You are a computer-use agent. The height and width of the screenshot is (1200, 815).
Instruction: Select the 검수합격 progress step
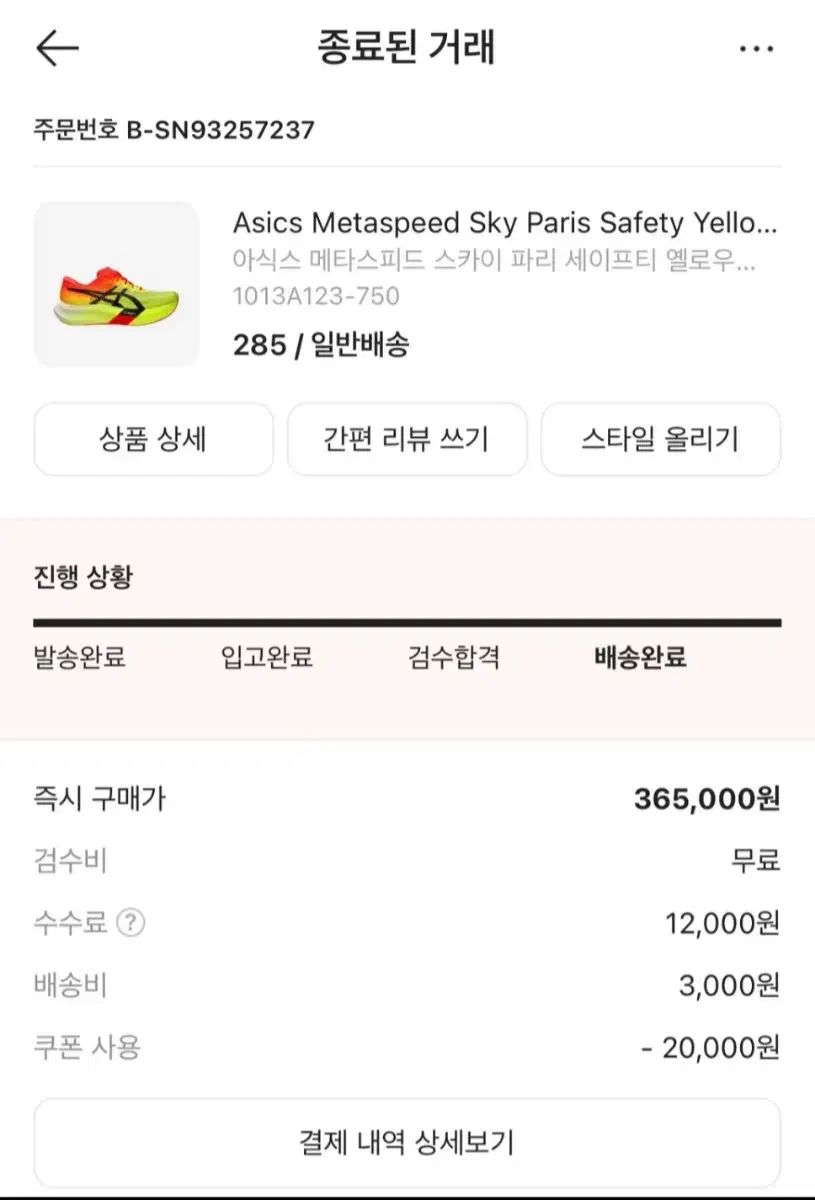(454, 658)
